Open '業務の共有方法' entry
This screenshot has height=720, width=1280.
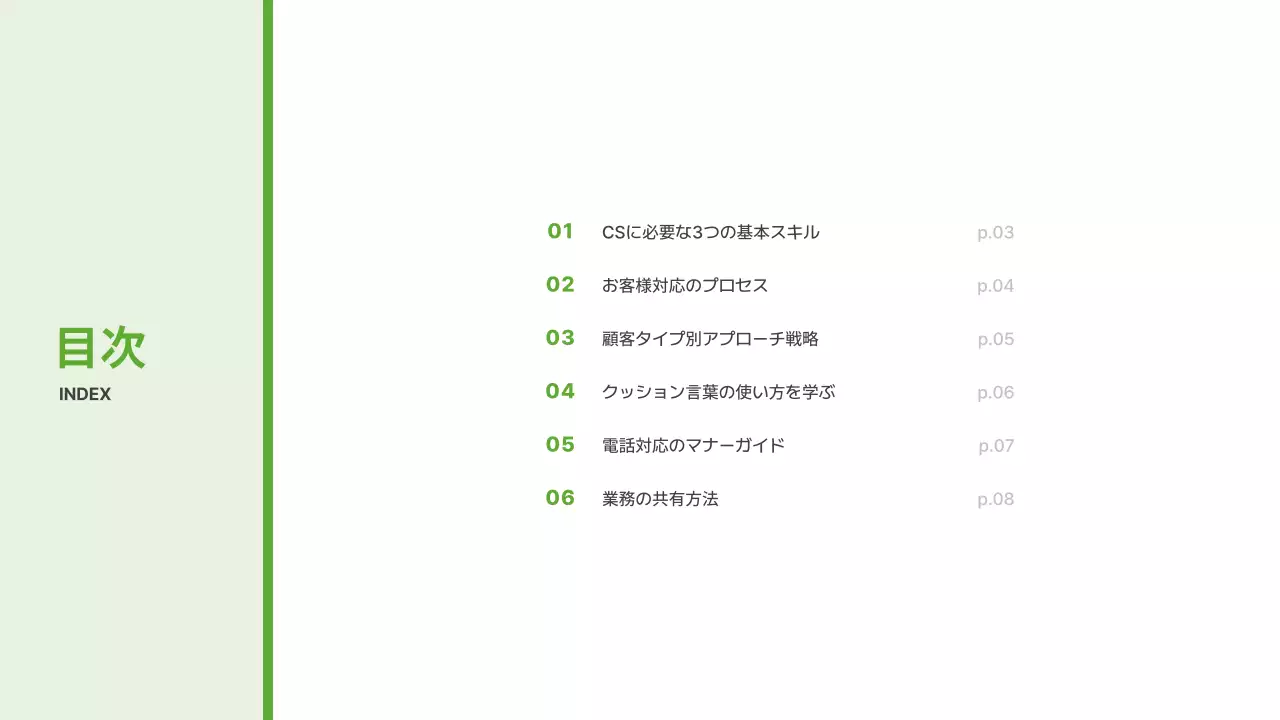point(660,498)
